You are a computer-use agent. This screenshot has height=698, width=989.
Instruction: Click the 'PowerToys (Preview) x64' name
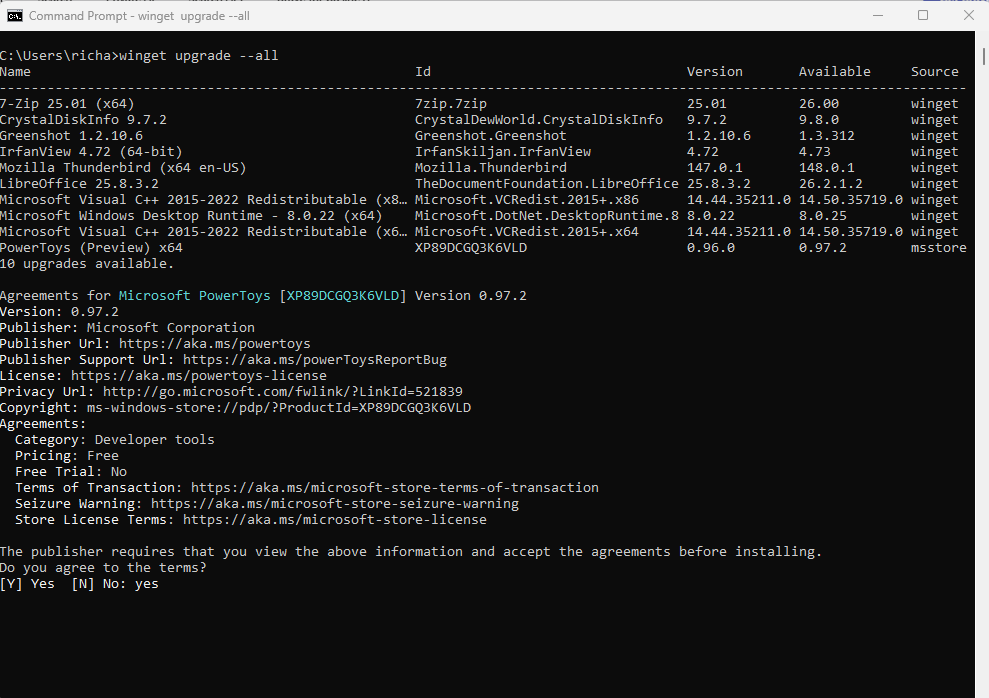point(91,248)
